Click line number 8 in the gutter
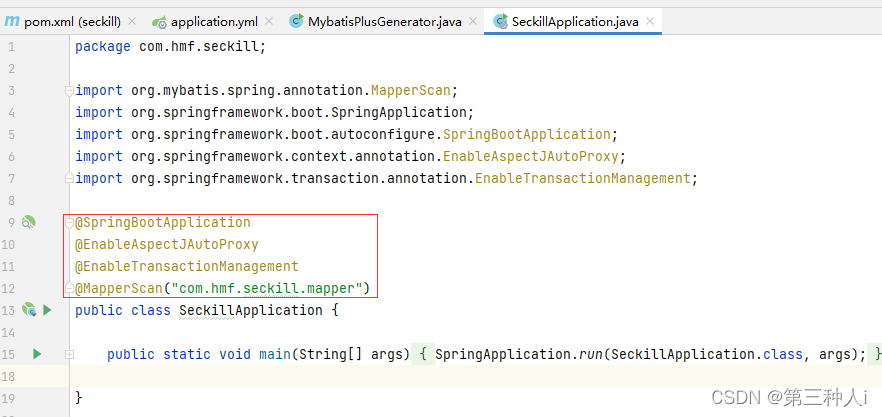This screenshot has height=417, width=882. point(12,200)
